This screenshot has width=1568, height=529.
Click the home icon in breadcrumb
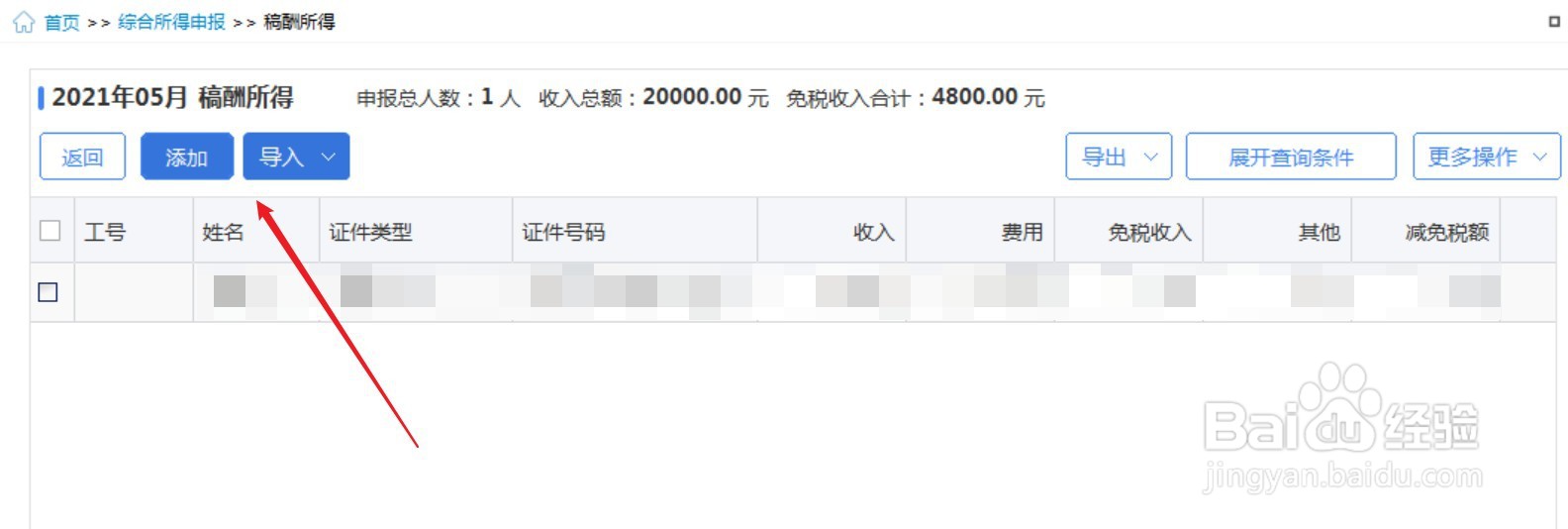tap(23, 22)
